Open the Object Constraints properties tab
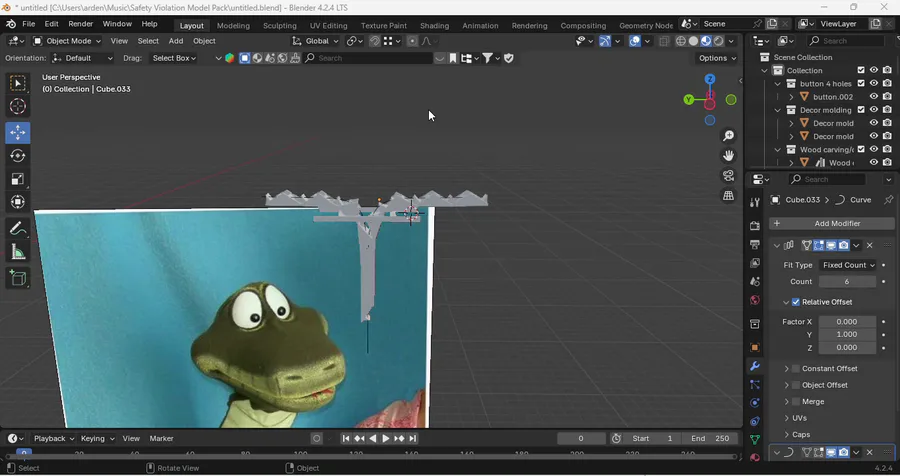 click(755, 421)
